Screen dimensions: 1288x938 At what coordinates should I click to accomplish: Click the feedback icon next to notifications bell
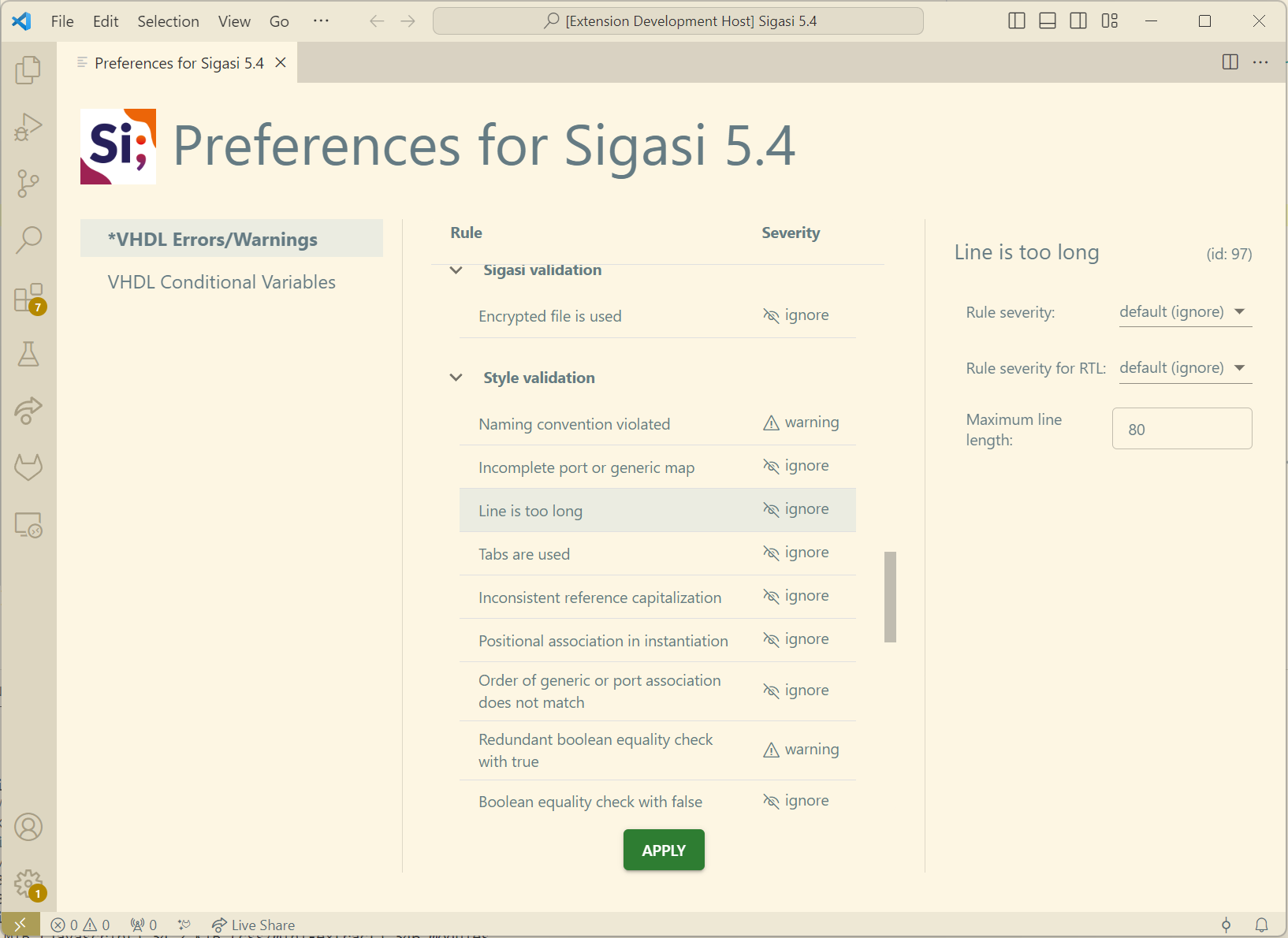[1226, 925]
